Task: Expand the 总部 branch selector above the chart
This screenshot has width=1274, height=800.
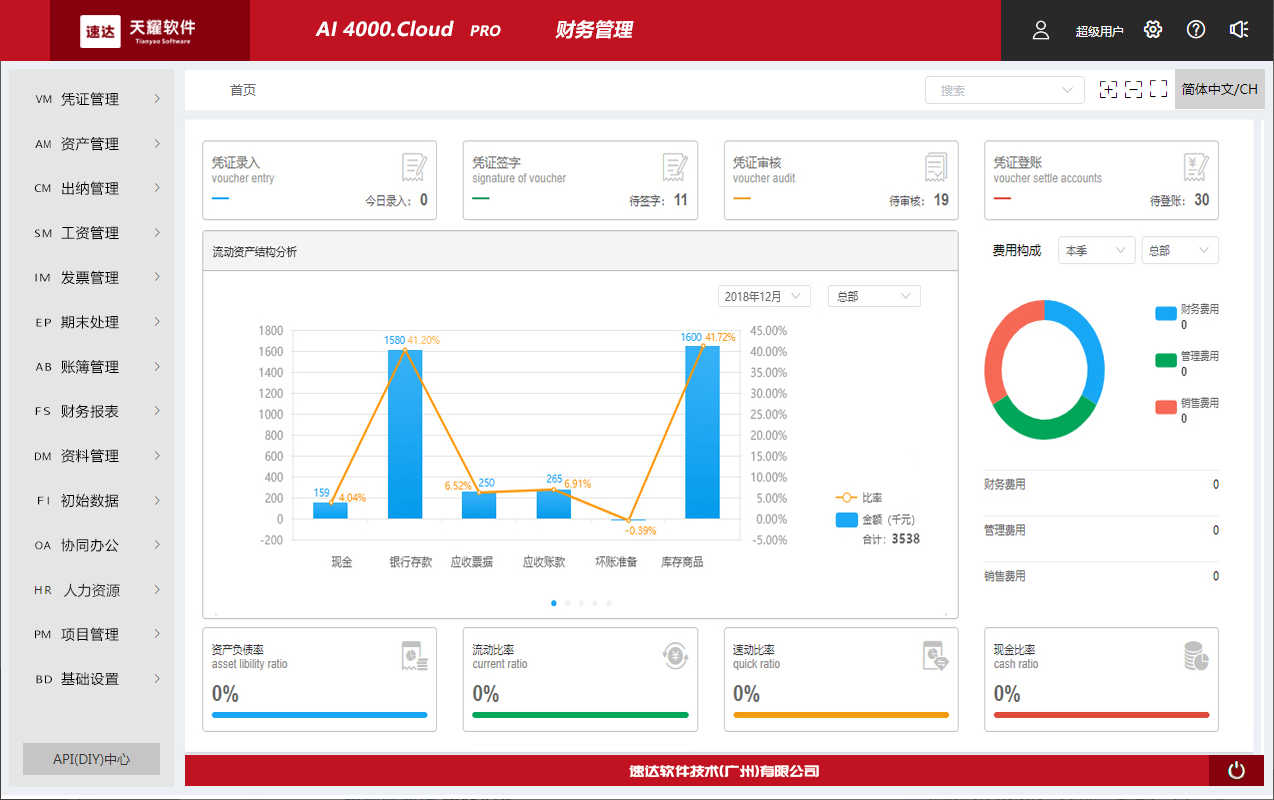Action: [873, 296]
